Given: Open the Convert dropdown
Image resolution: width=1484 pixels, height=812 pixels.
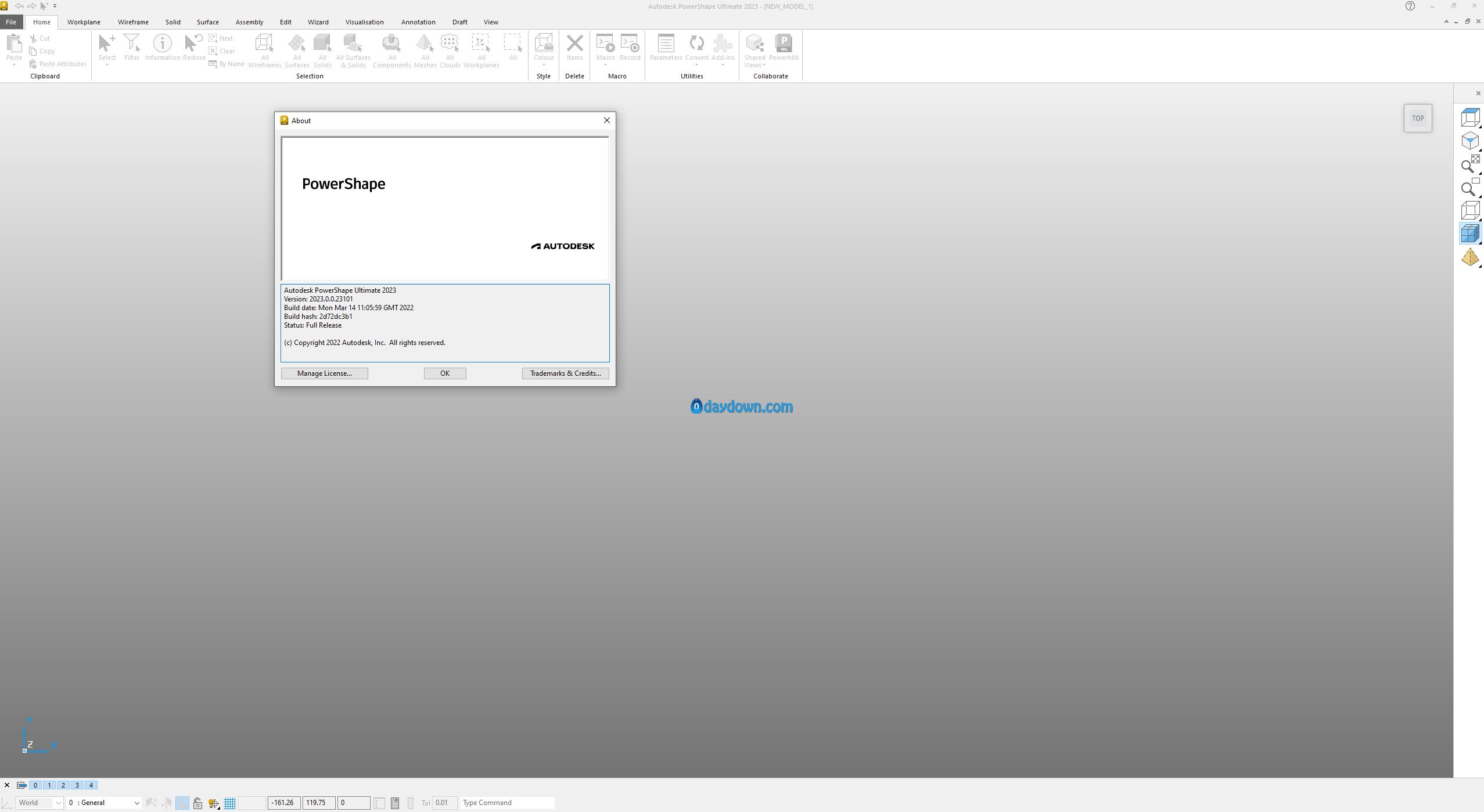Looking at the screenshot, I should pyautogui.click(x=696, y=64).
